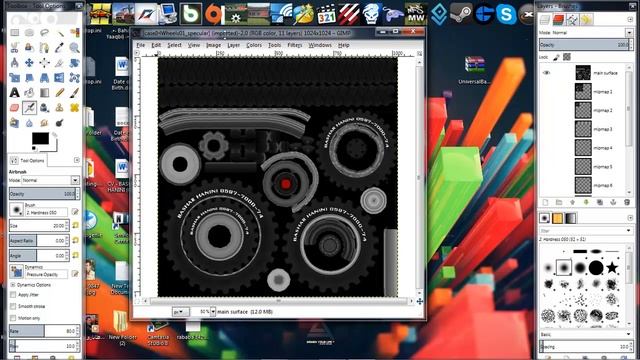Select the Pencil tool
640x360 pixels.
point(60,93)
